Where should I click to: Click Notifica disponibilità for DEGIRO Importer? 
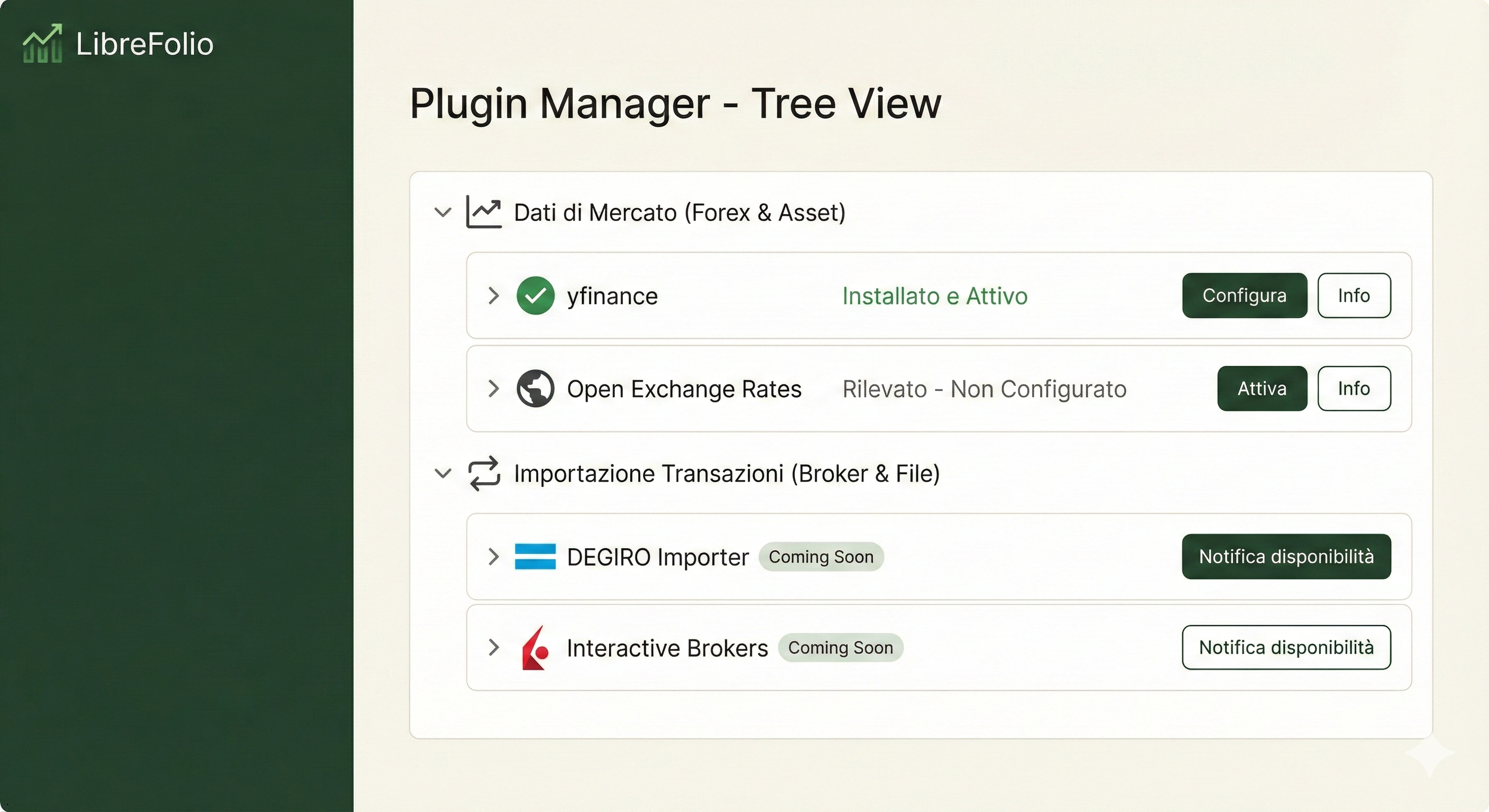[x=1286, y=557]
